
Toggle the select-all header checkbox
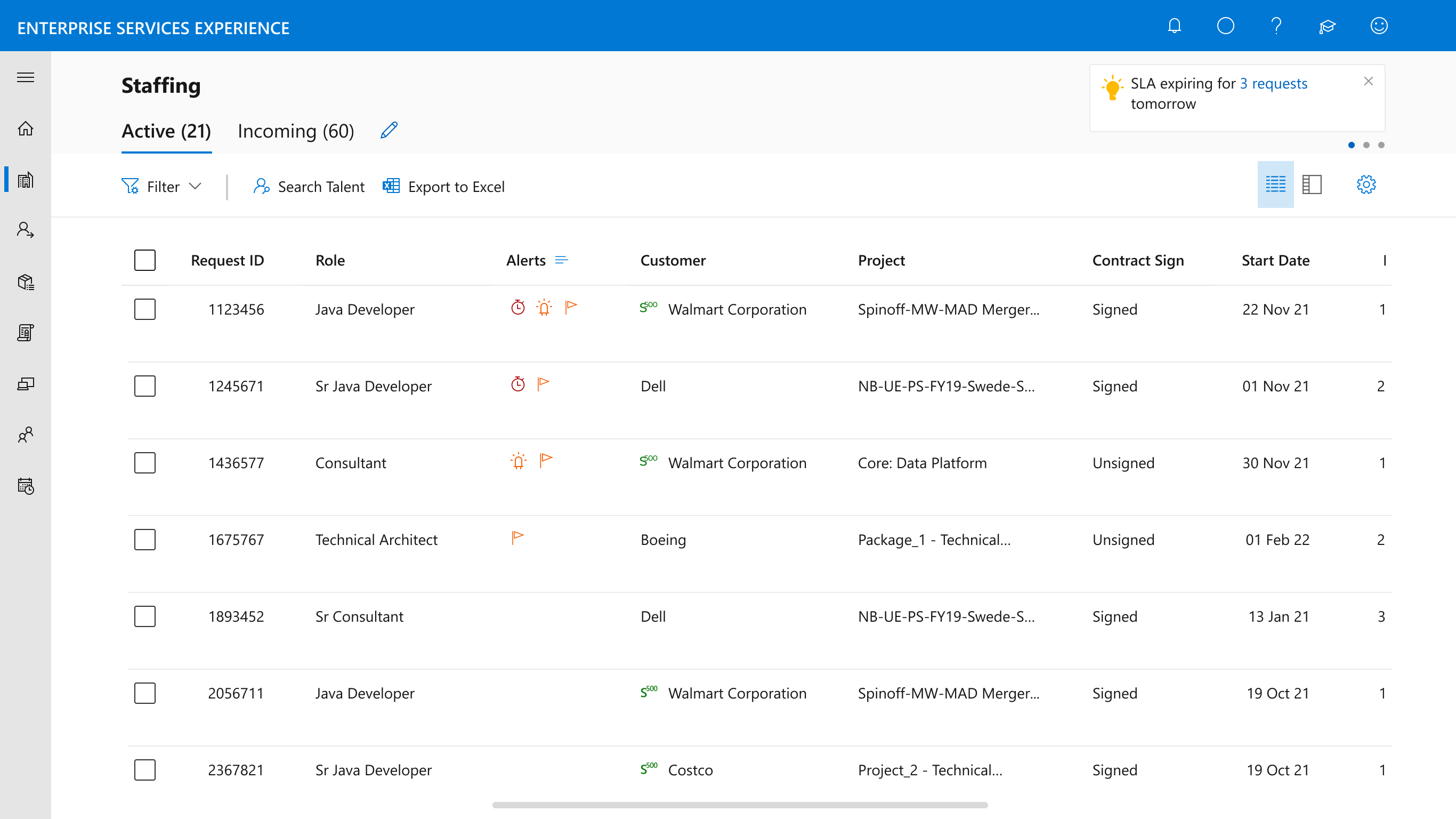[x=145, y=260]
